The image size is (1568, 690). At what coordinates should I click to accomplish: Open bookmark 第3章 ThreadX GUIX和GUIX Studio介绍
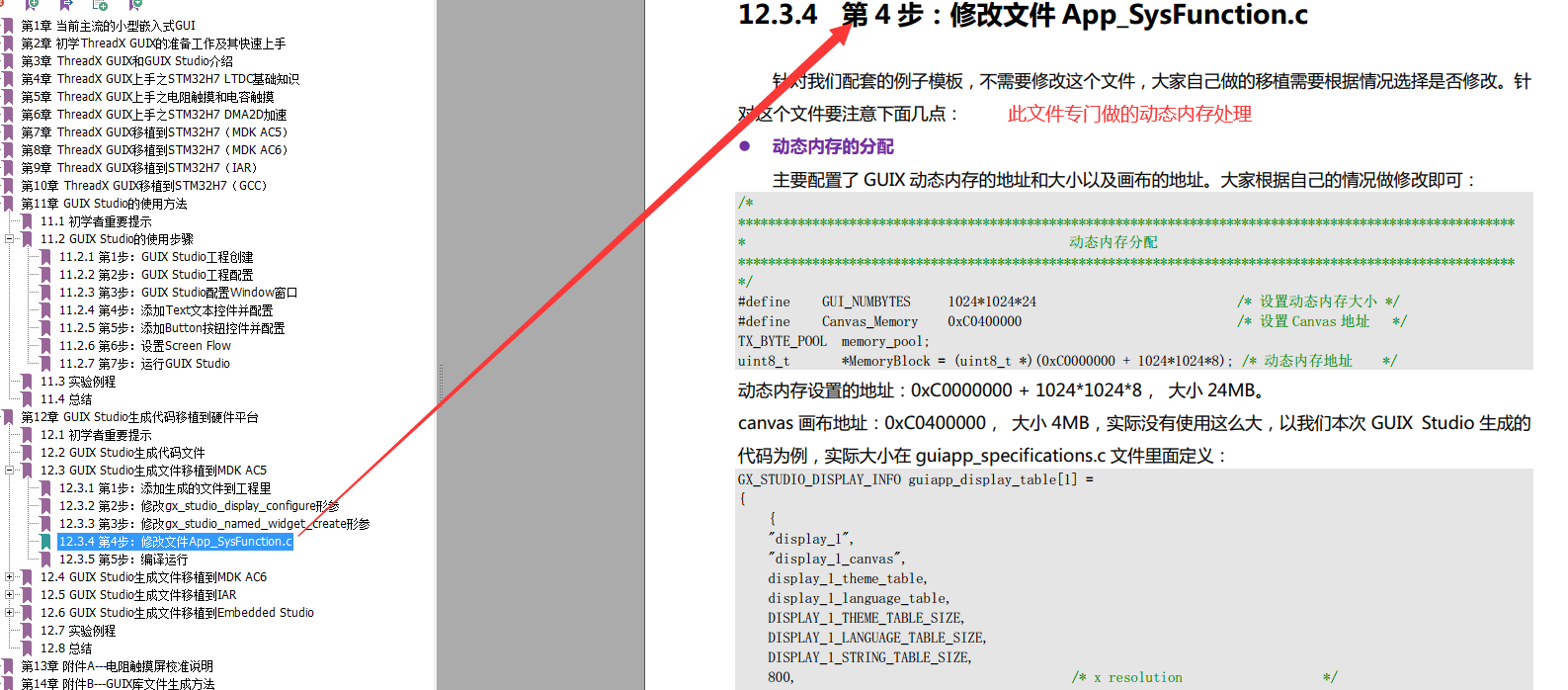pyautogui.click(x=127, y=61)
